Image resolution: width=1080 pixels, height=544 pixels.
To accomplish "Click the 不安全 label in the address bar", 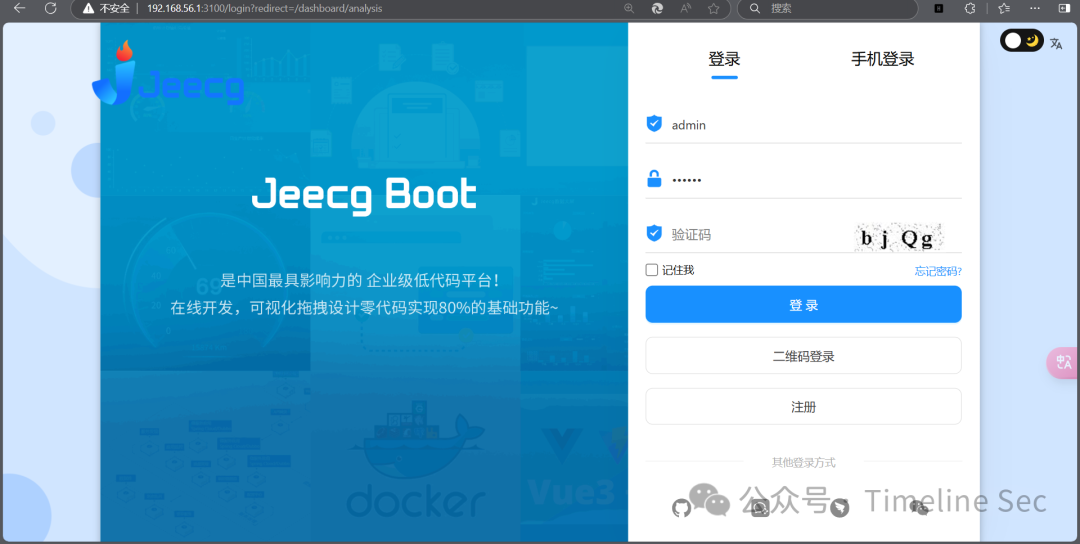I will pos(114,9).
